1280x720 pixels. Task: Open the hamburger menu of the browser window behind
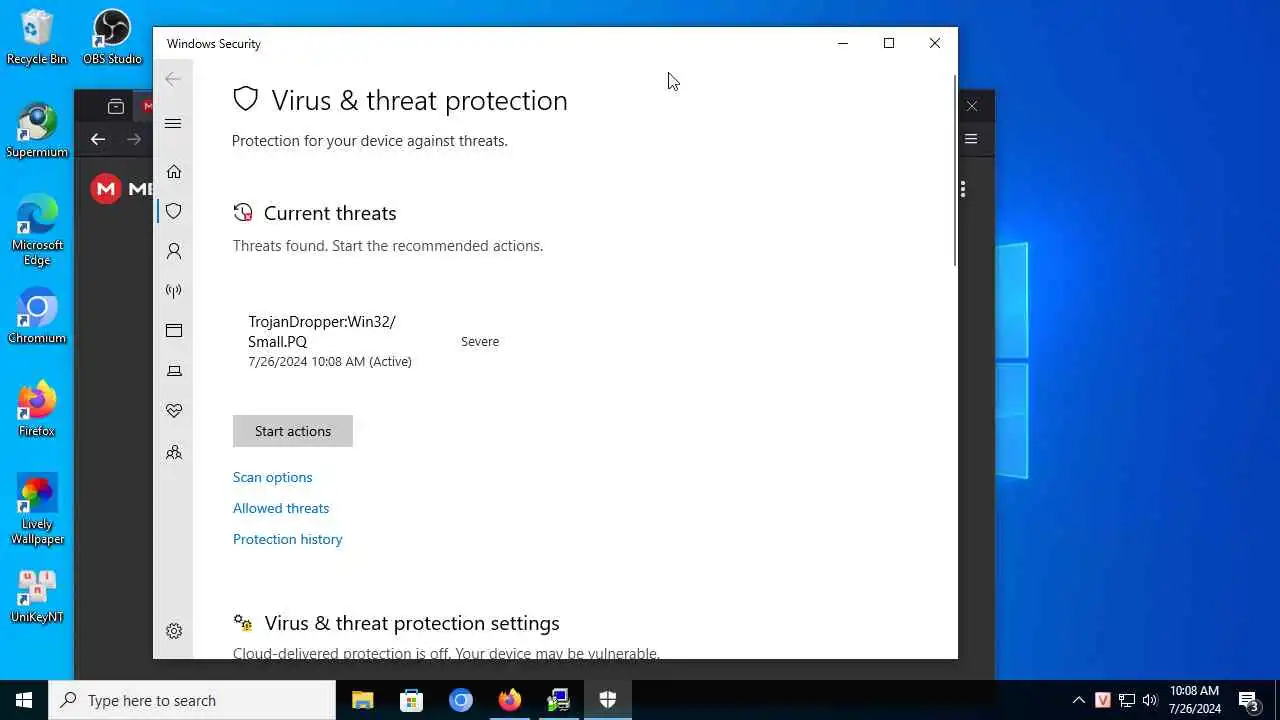(971, 139)
